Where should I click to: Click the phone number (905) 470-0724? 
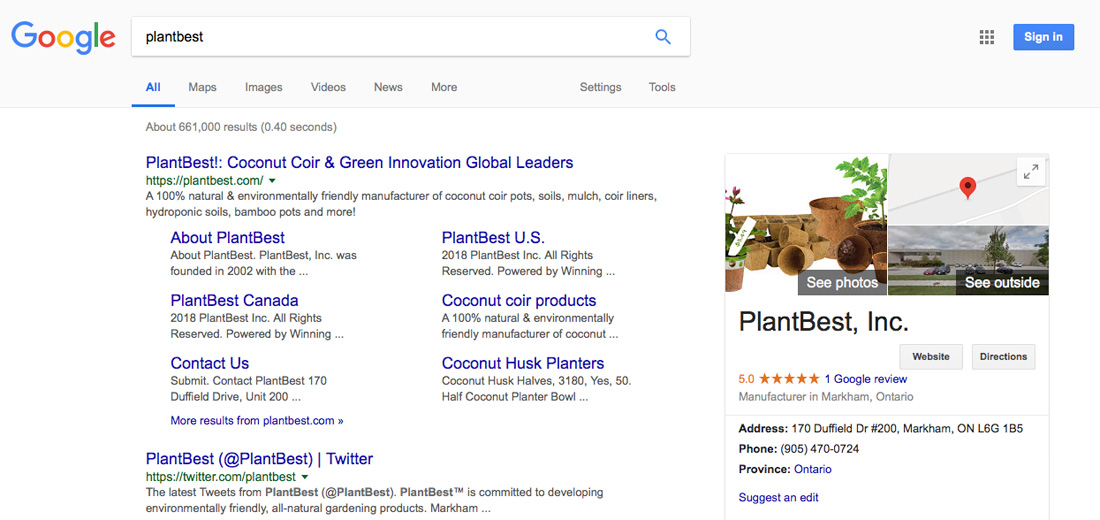click(819, 448)
